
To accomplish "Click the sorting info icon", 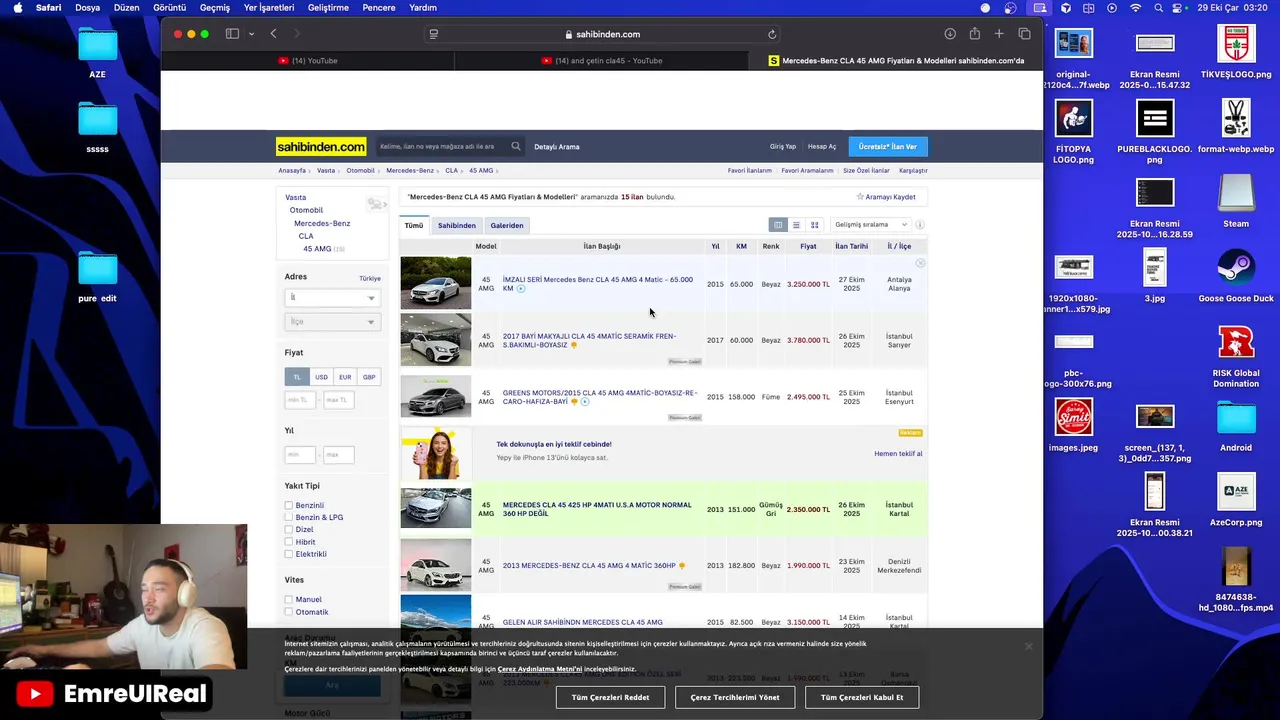I will [920, 225].
